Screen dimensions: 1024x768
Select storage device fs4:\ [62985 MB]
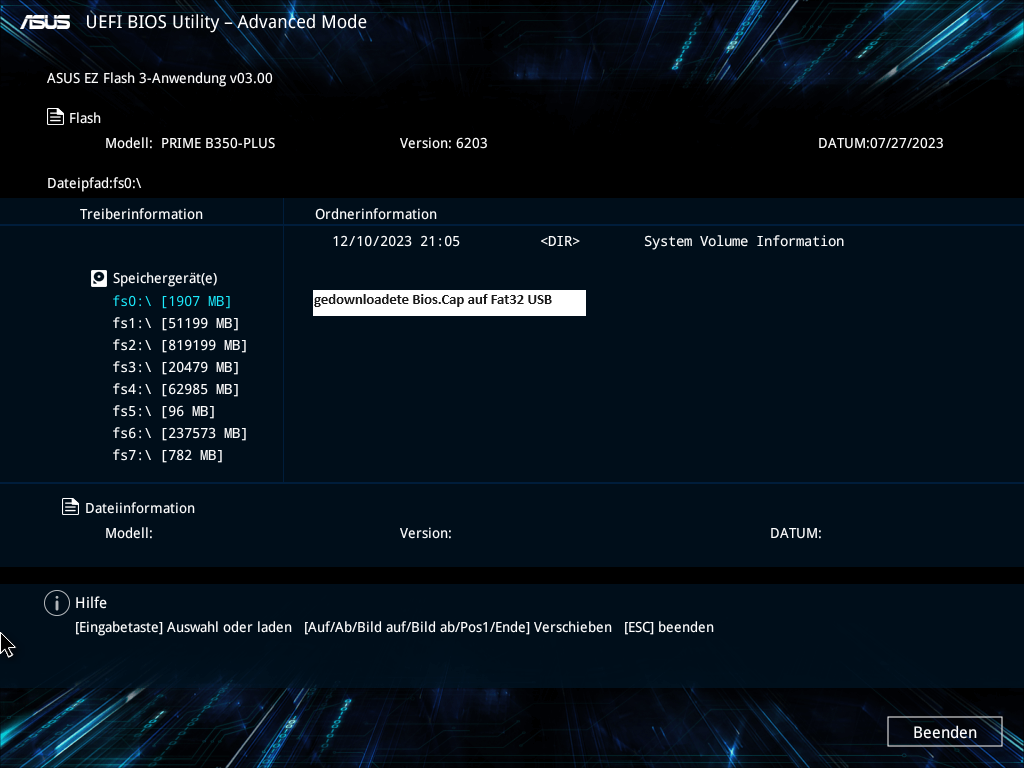[x=176, y=389]
